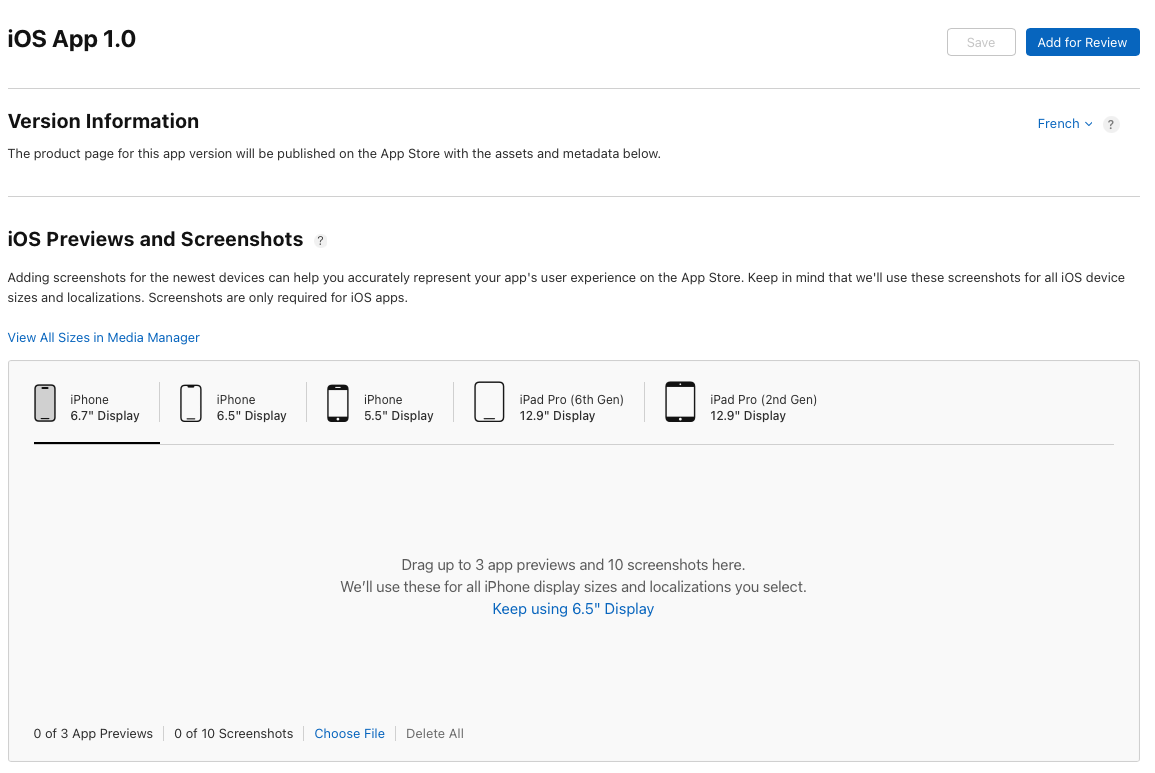Click Choose File to upload screenshots

[349, 733]
